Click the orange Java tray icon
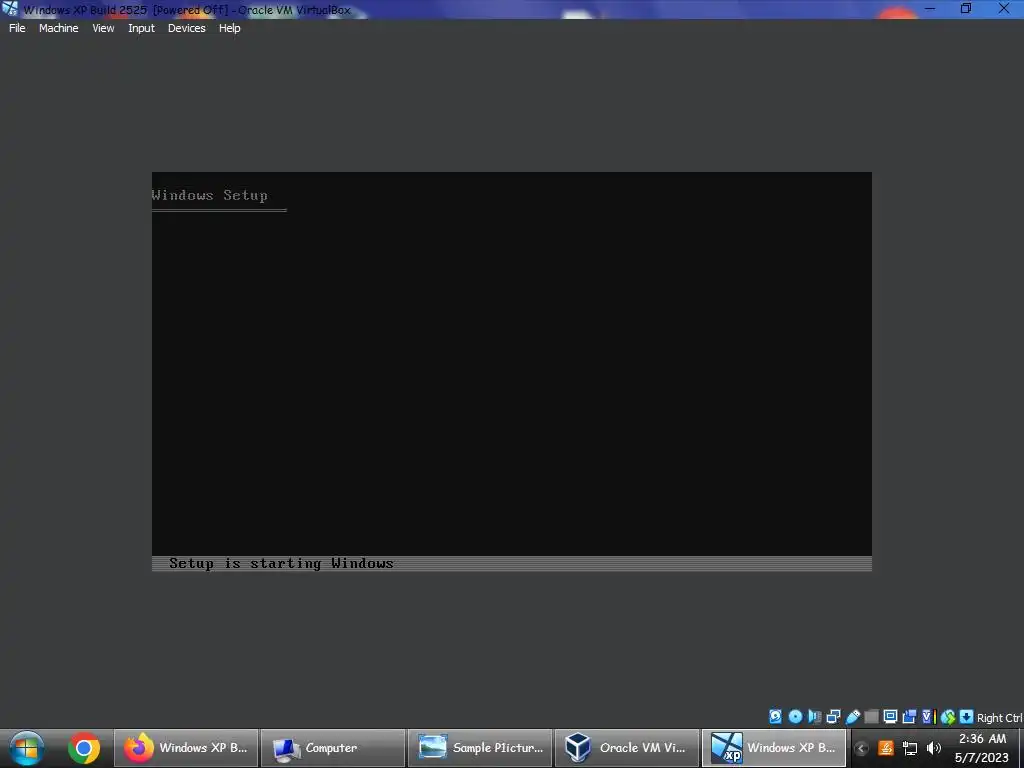 coord(886,748)
